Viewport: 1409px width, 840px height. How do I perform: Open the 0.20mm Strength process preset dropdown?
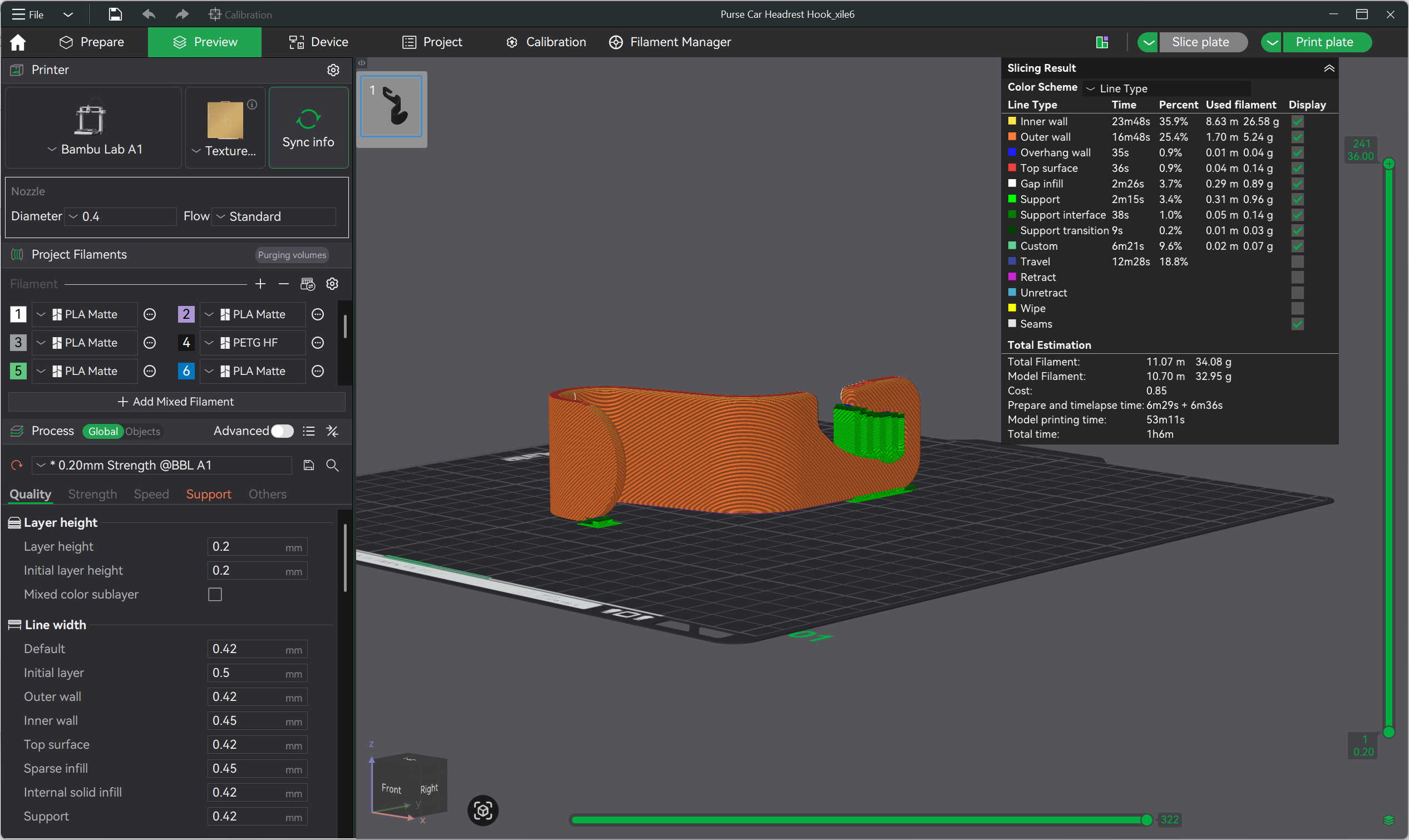(162, 465)
